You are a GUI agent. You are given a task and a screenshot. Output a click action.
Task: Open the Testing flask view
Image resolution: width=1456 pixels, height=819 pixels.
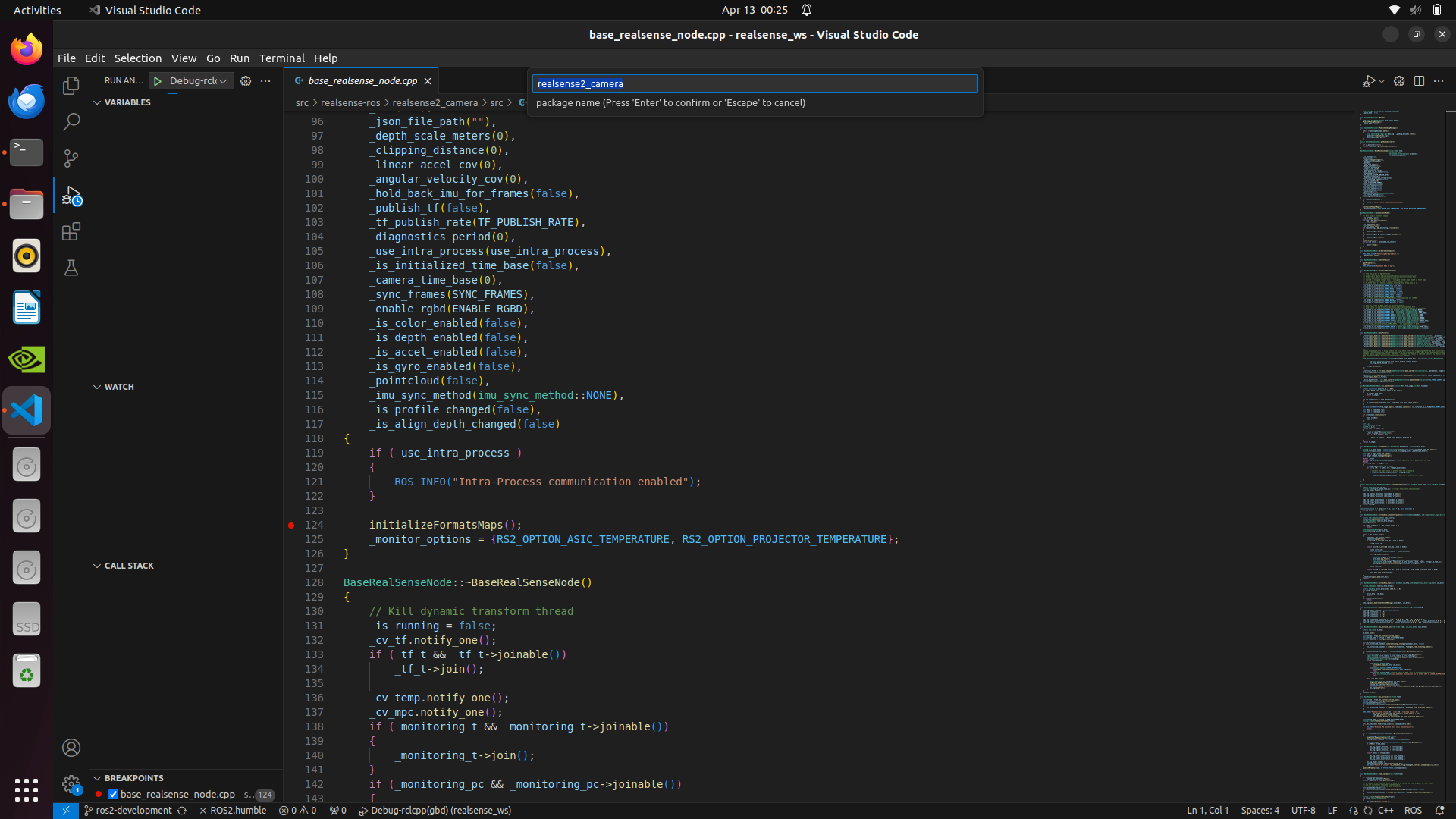click(x=71, y=268)
